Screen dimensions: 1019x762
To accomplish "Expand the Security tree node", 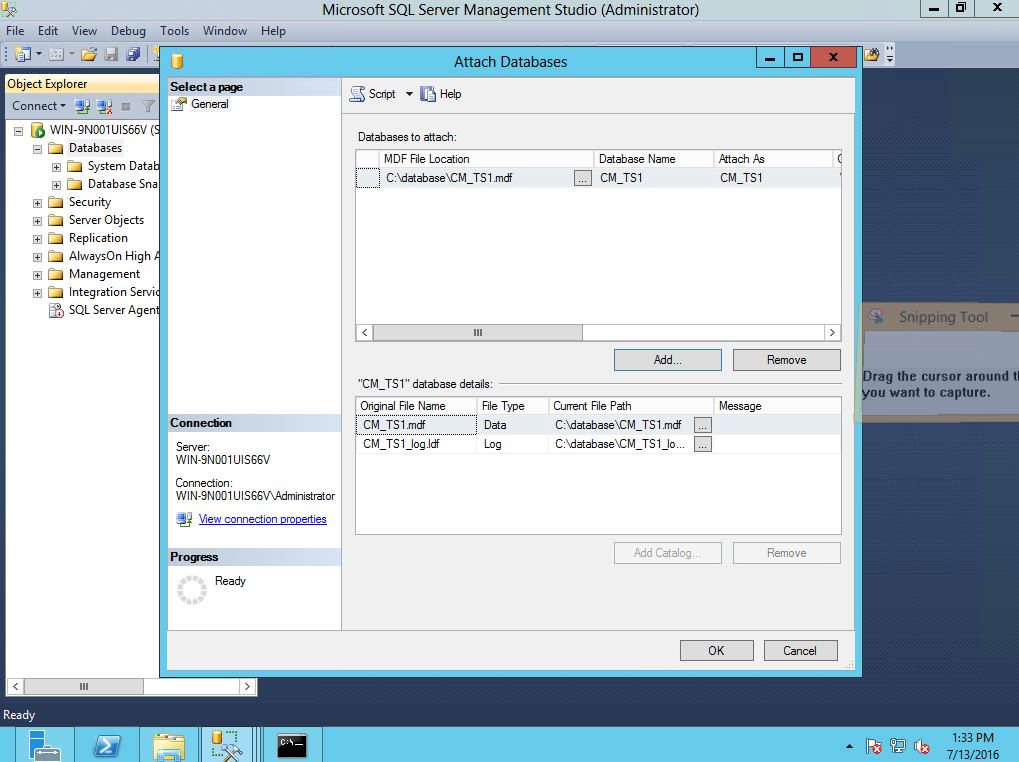I will click(x=38, y=203).
